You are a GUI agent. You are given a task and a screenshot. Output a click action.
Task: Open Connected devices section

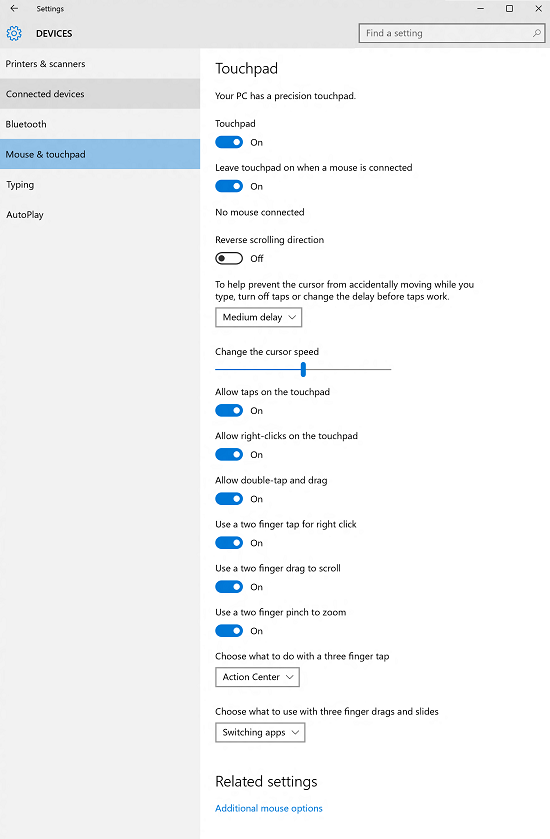click(x=100, y=94)
